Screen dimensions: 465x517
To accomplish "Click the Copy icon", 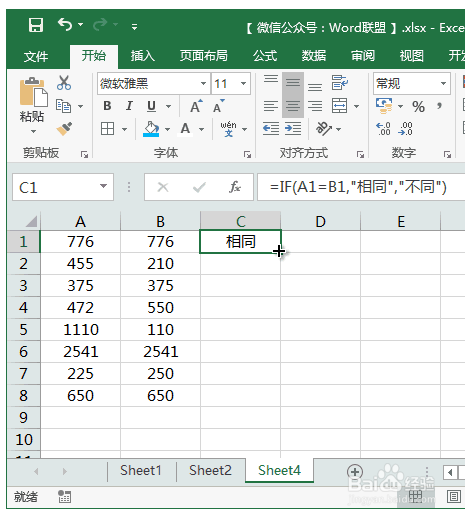I will 63,106.
